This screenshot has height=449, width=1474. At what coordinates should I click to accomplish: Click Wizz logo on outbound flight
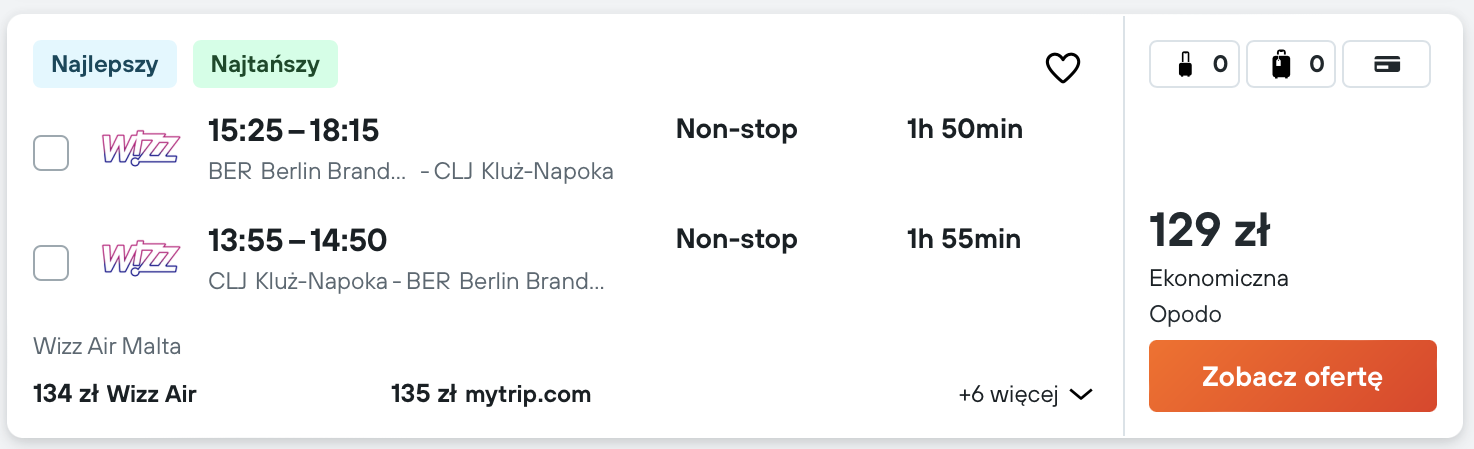coord(140,150)
